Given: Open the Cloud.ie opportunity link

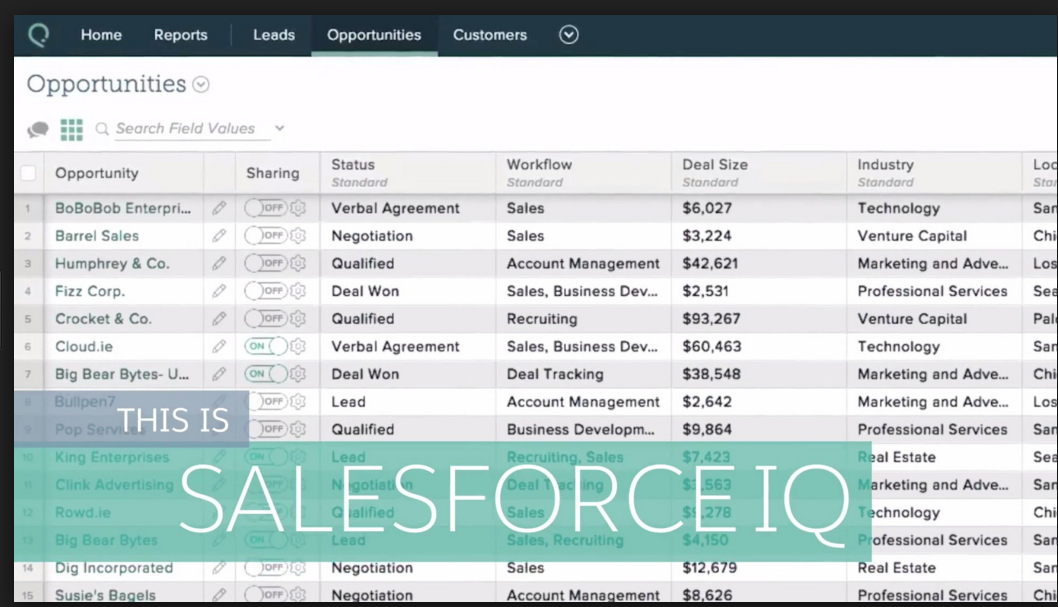Looking at the screenshot, I should (84, 347).
